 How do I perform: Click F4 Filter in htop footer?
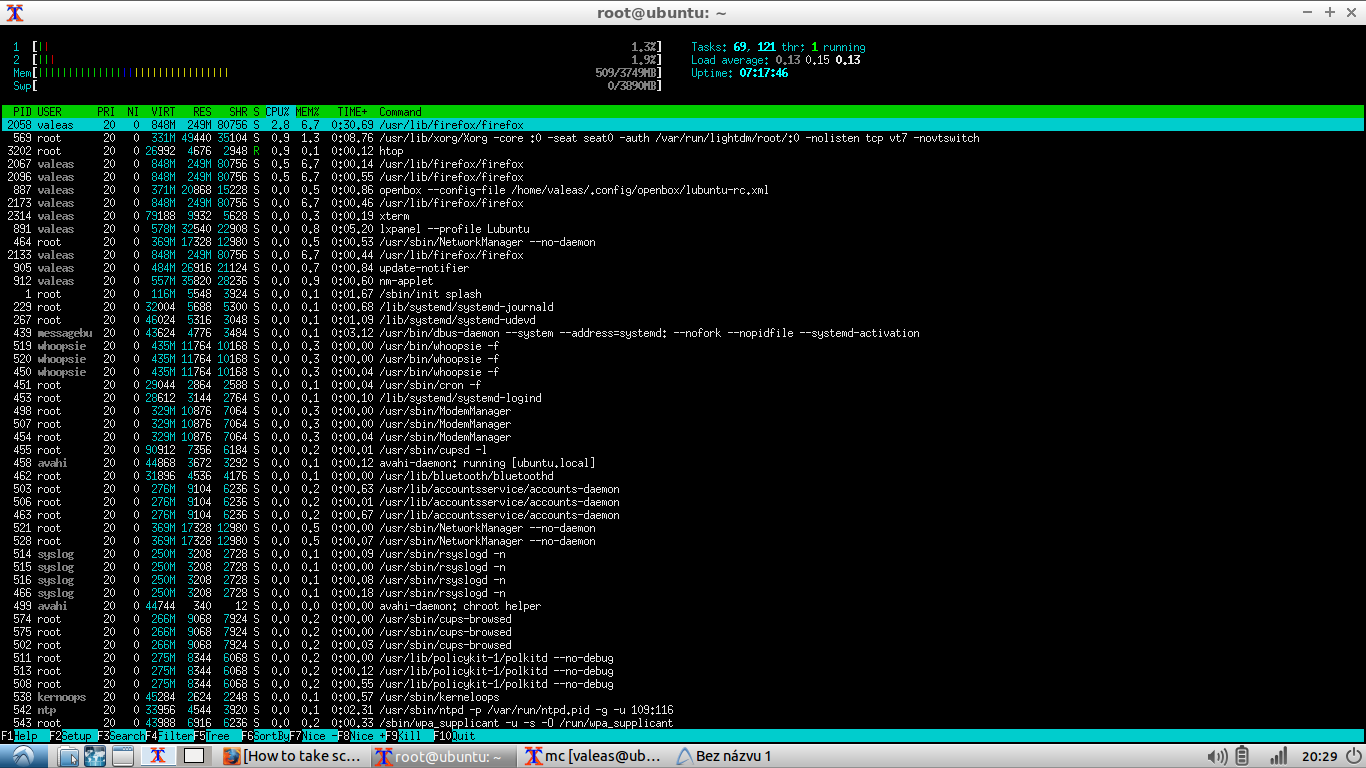[x=170, y=735]
